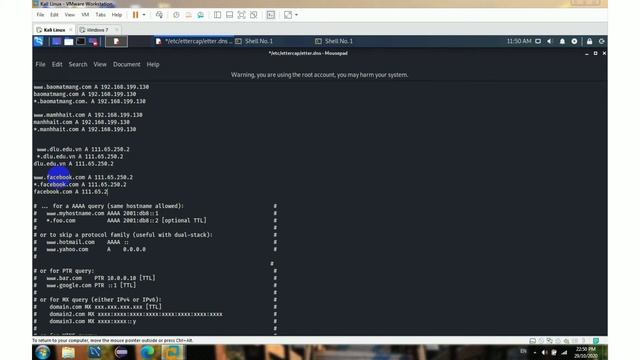Open the power options dropdown arrow

144,15
